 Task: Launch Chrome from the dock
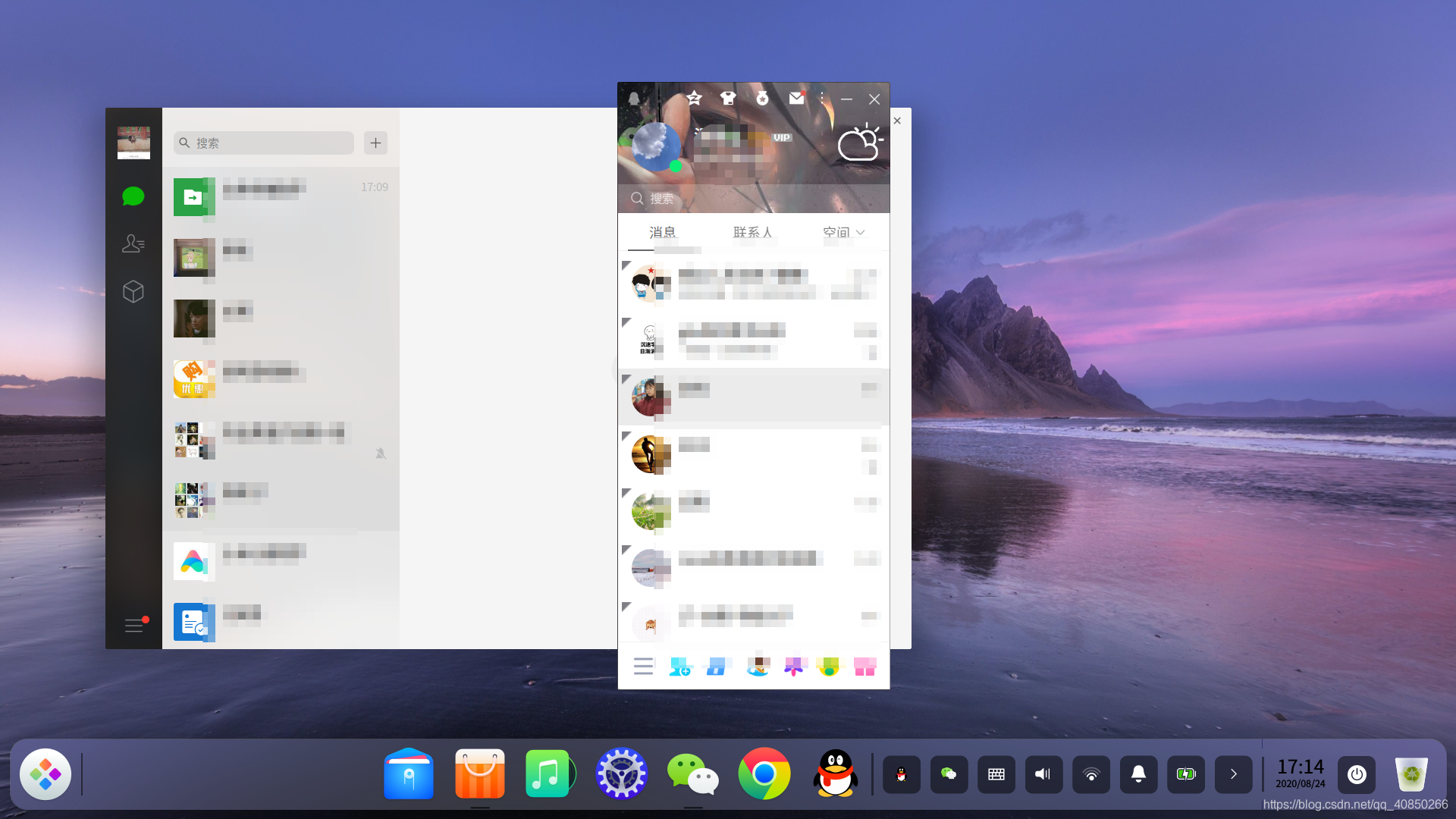(764, 774)
